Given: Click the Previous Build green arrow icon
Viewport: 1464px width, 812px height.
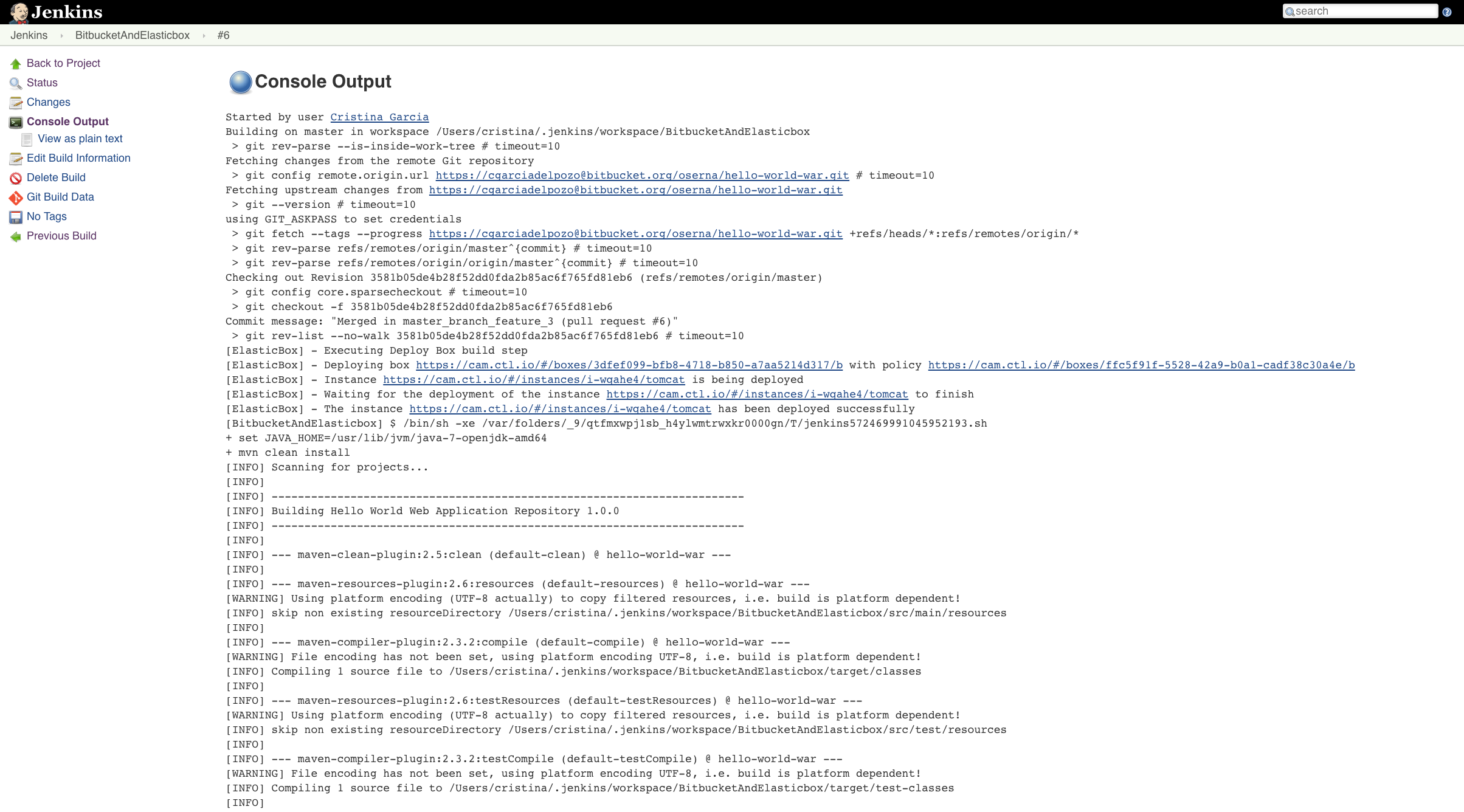Looking at the screenshot, I should coord(16,236).
